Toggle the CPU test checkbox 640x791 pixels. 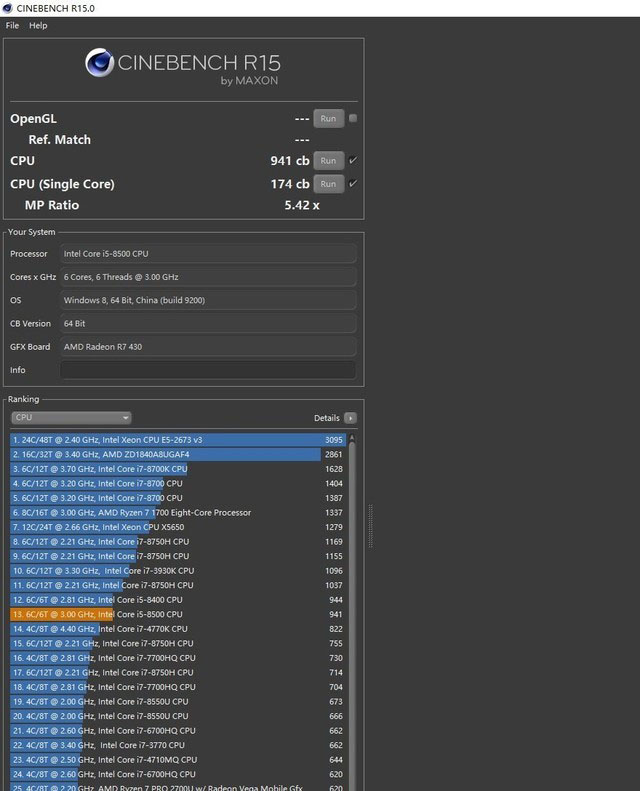tap(353, 160)
